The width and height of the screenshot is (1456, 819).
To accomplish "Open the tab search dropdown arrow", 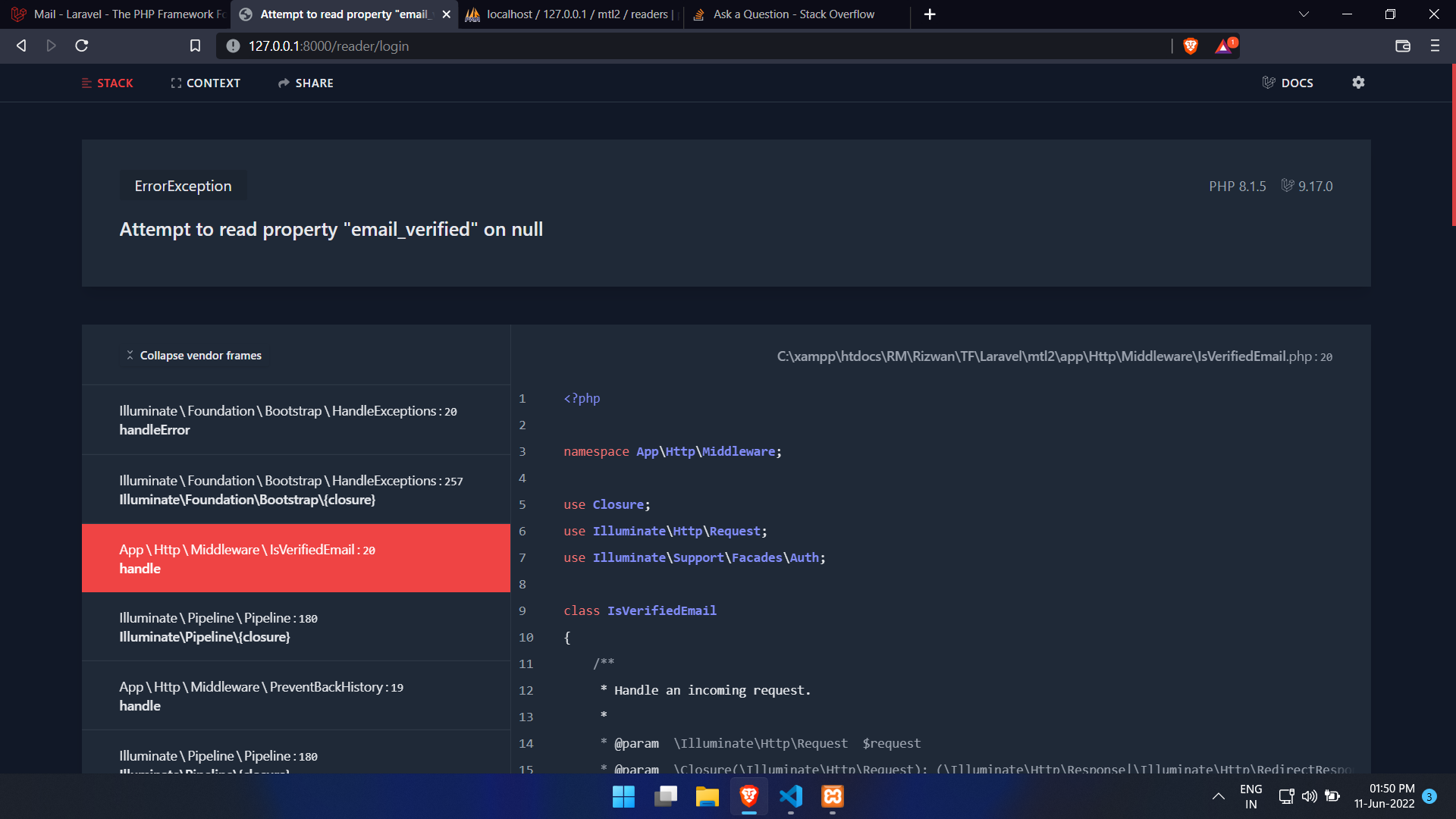I will (1304, 14).
